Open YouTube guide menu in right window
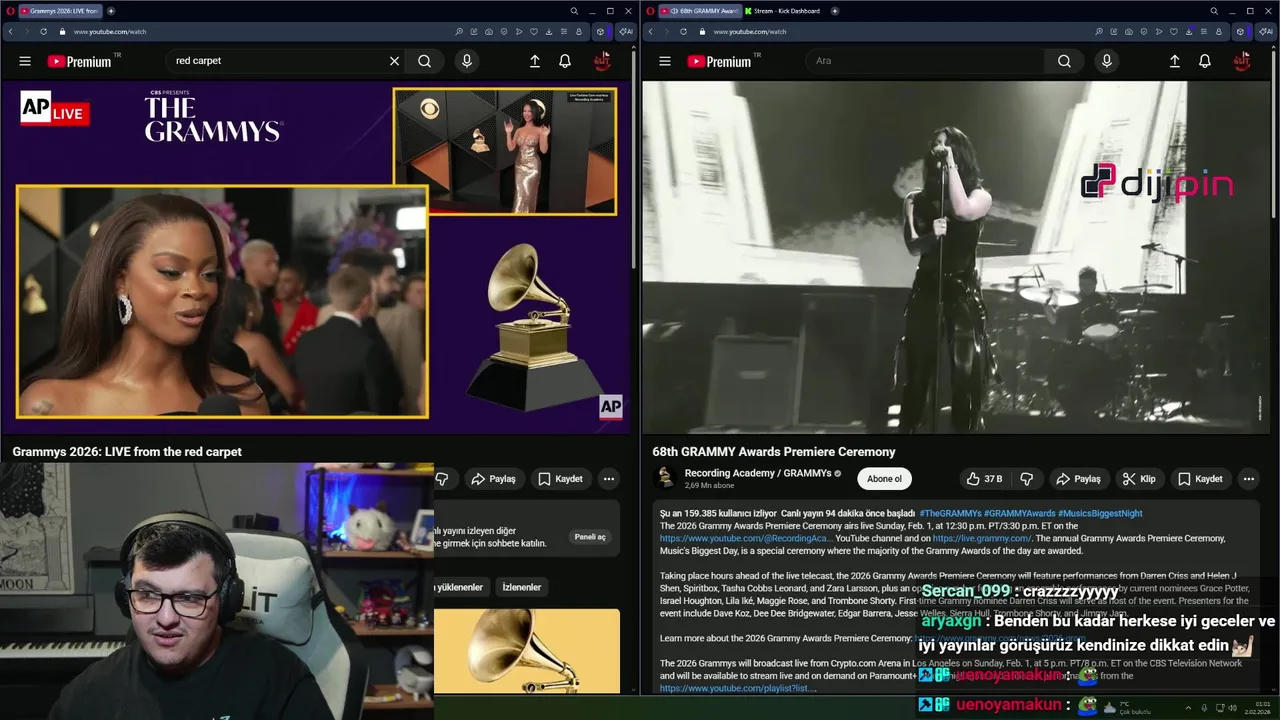1280x720 pixels. point(665,61)
